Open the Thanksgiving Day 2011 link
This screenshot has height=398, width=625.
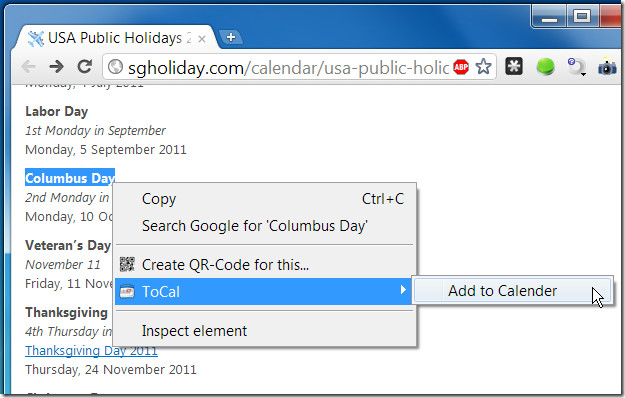click(91, 351)
